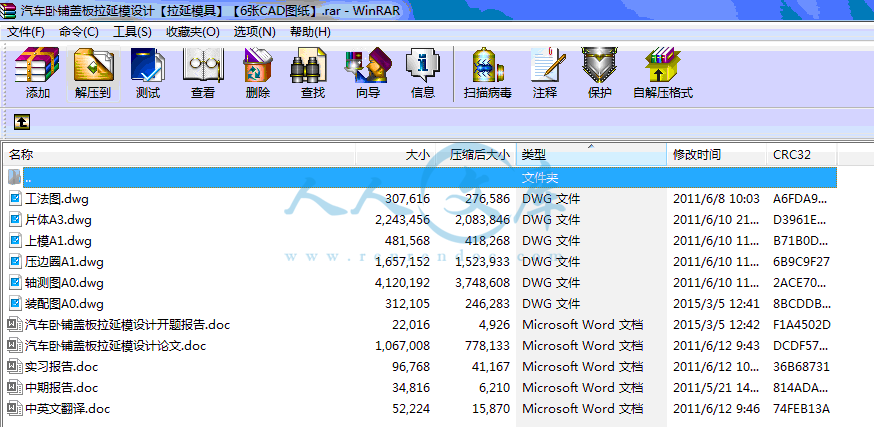The width and height of the screenshot is (874, 427).
Task: Click packed size value 2,083,846
Action: (482, 220)
